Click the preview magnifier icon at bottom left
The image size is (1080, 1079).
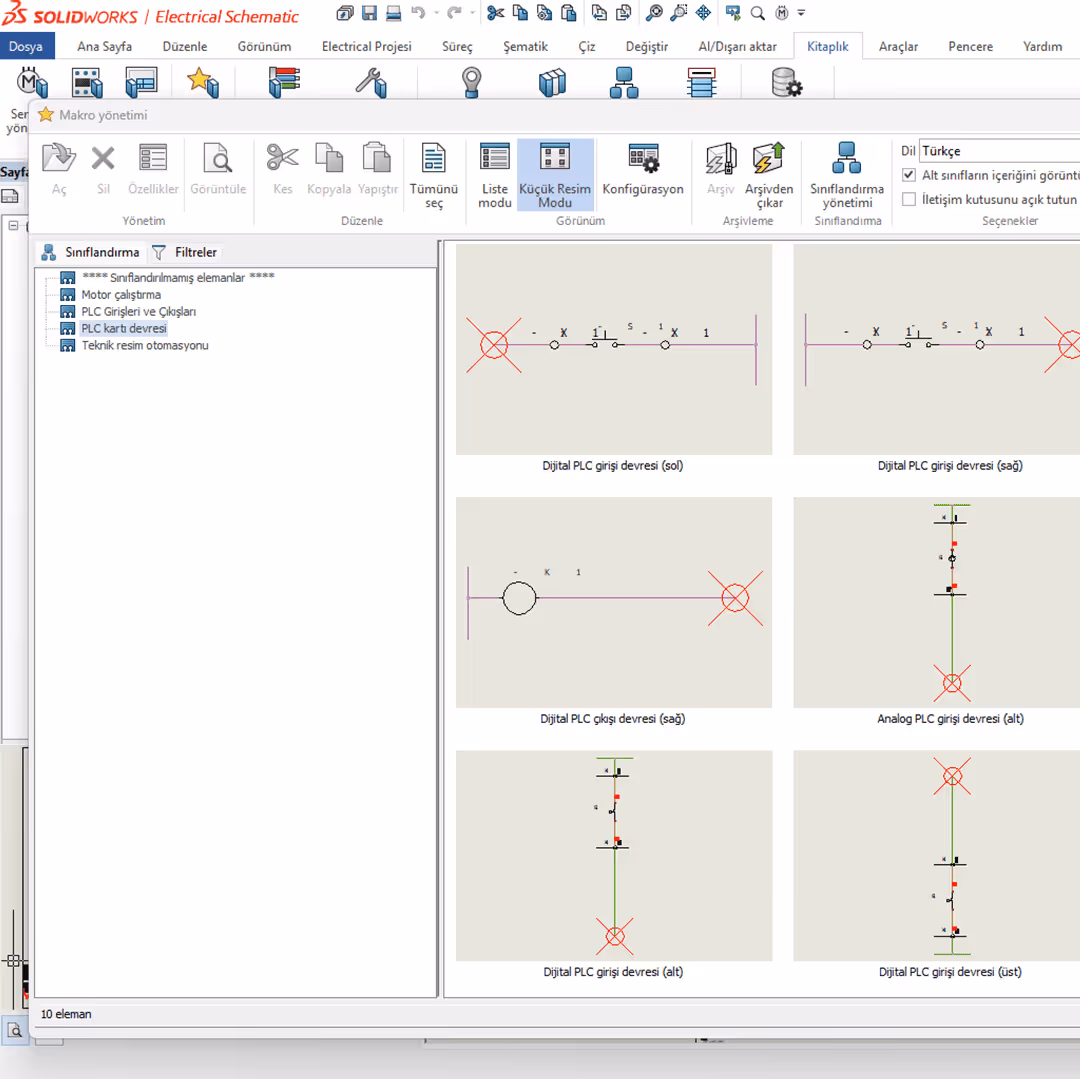tap(14, 1030)
